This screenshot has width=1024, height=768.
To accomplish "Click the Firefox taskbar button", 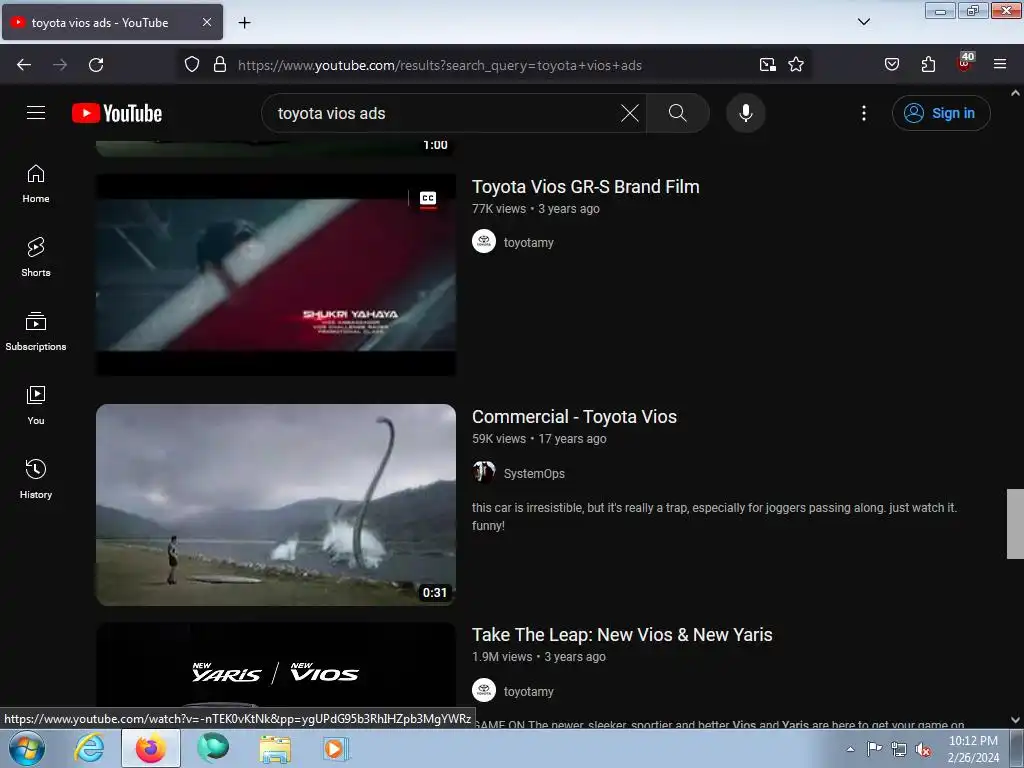I will (151, 748).
